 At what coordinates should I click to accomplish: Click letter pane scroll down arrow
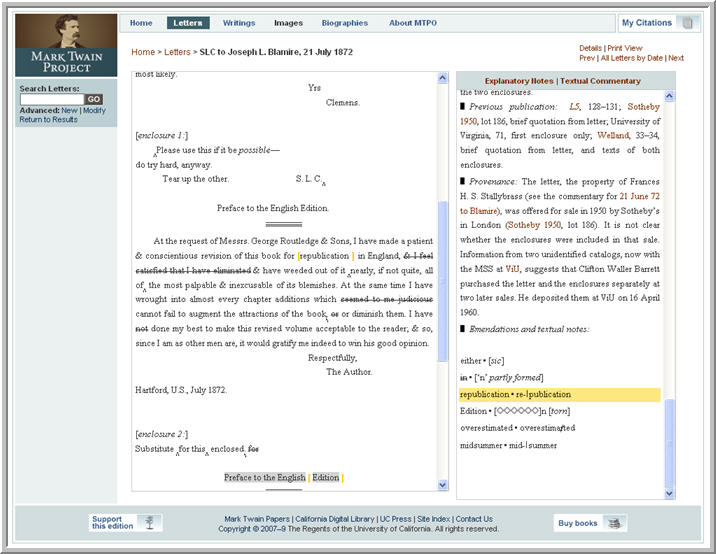click(442, 485)
